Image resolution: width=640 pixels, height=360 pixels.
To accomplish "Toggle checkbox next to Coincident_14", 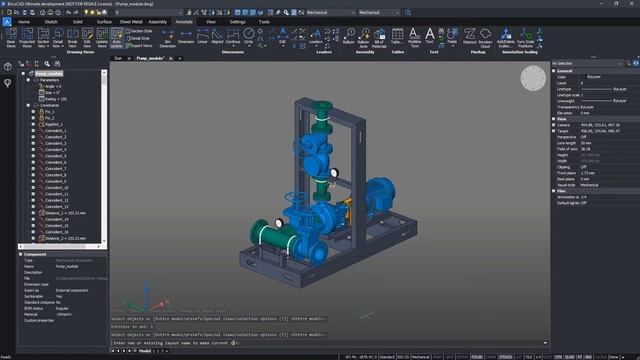I will click(33, 219).
